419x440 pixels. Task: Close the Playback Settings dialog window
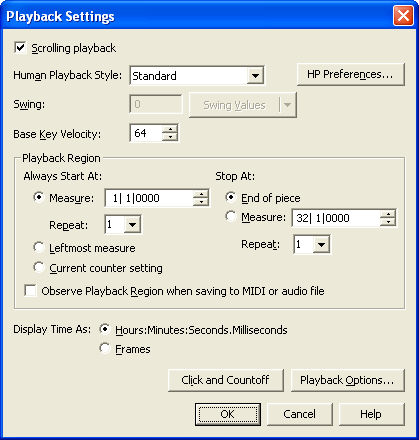tap(403, 16)
